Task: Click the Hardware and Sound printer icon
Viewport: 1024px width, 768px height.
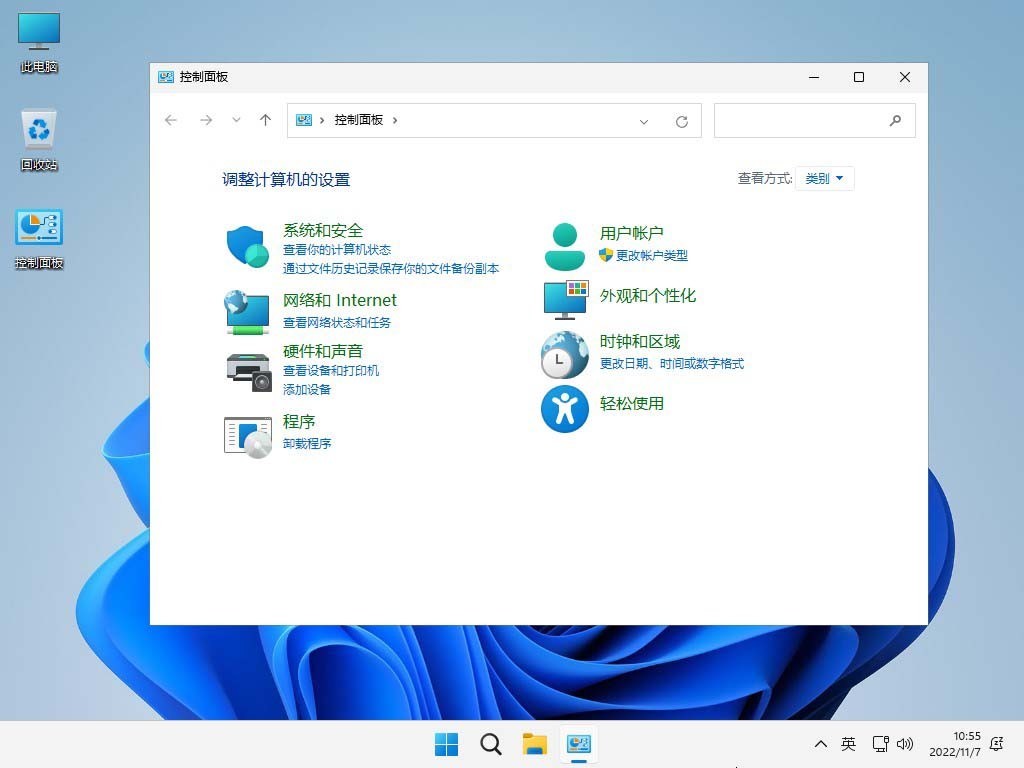Action: pos(248,372)
